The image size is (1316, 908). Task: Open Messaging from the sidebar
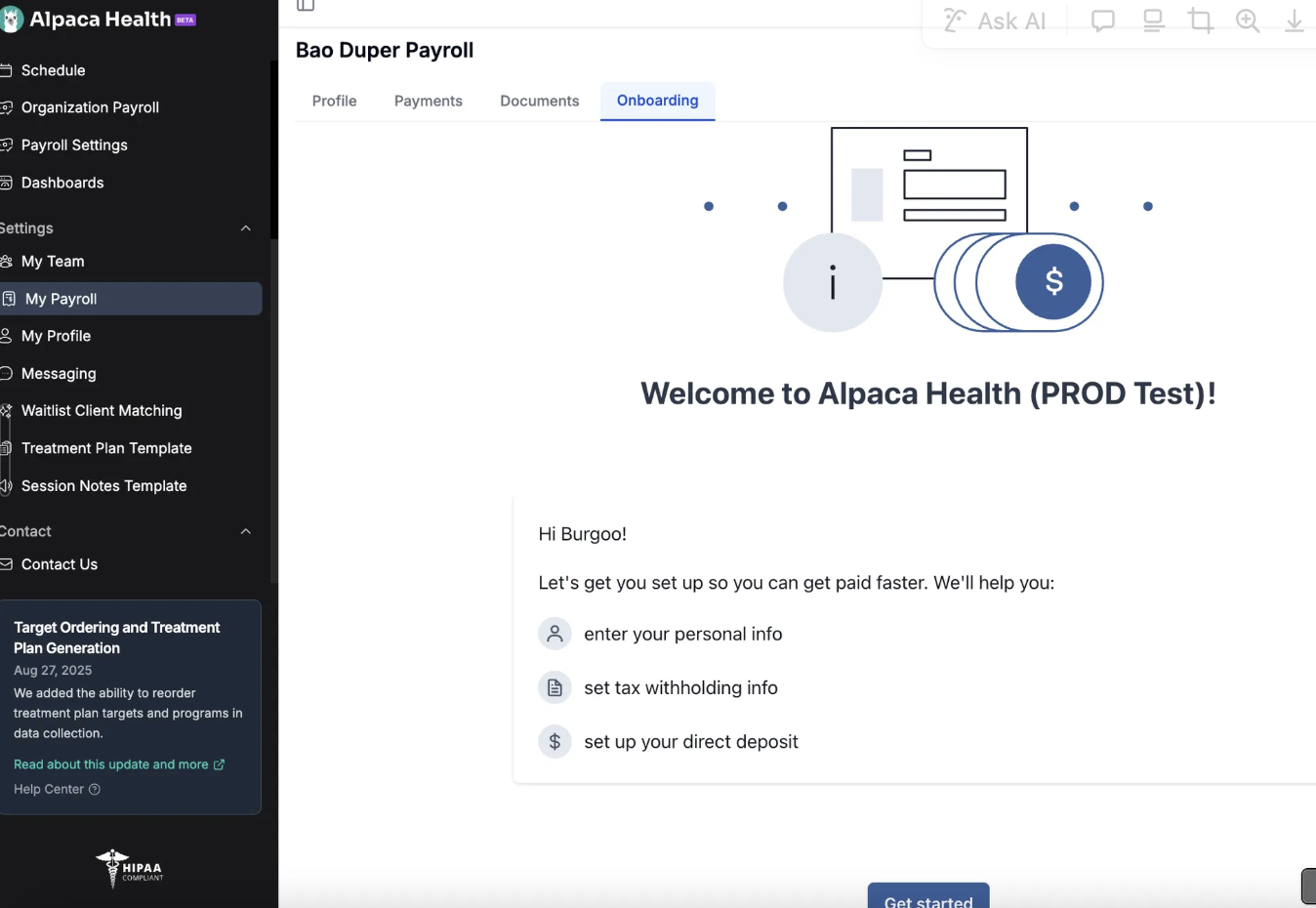(x=59, y=374)
